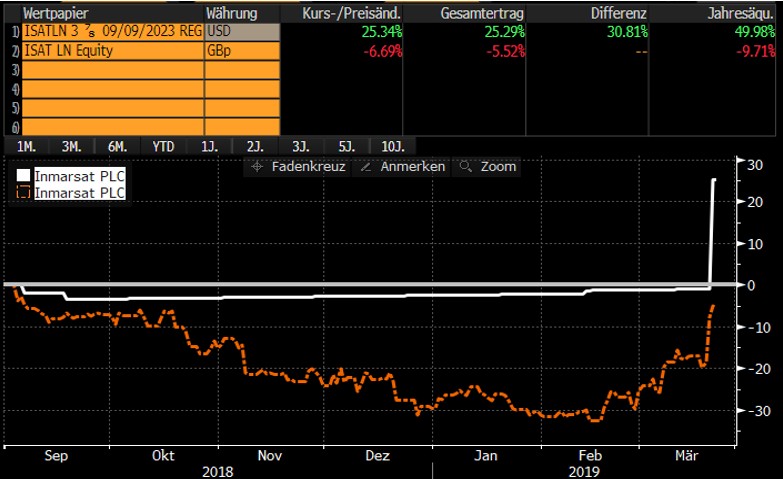
Task: Click the Gesamtertrag column header
Action: point(476,13)
